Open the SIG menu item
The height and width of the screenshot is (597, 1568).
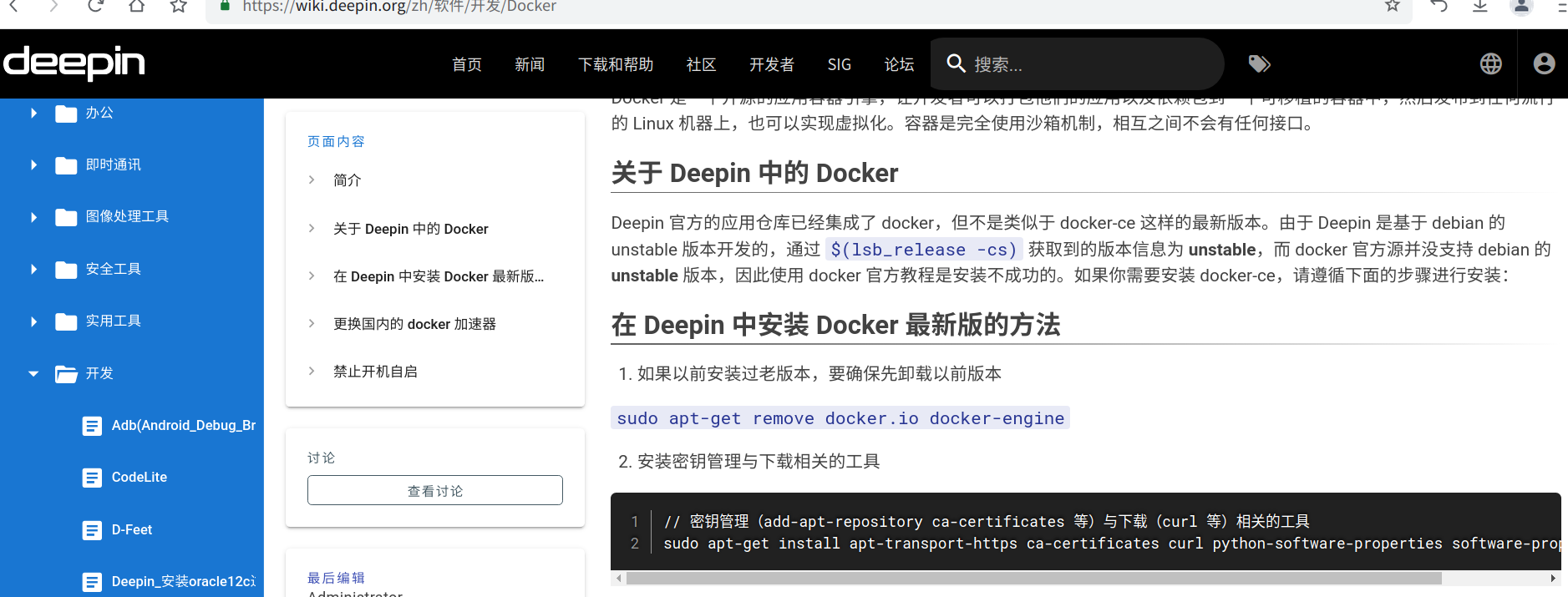point(840,64)
